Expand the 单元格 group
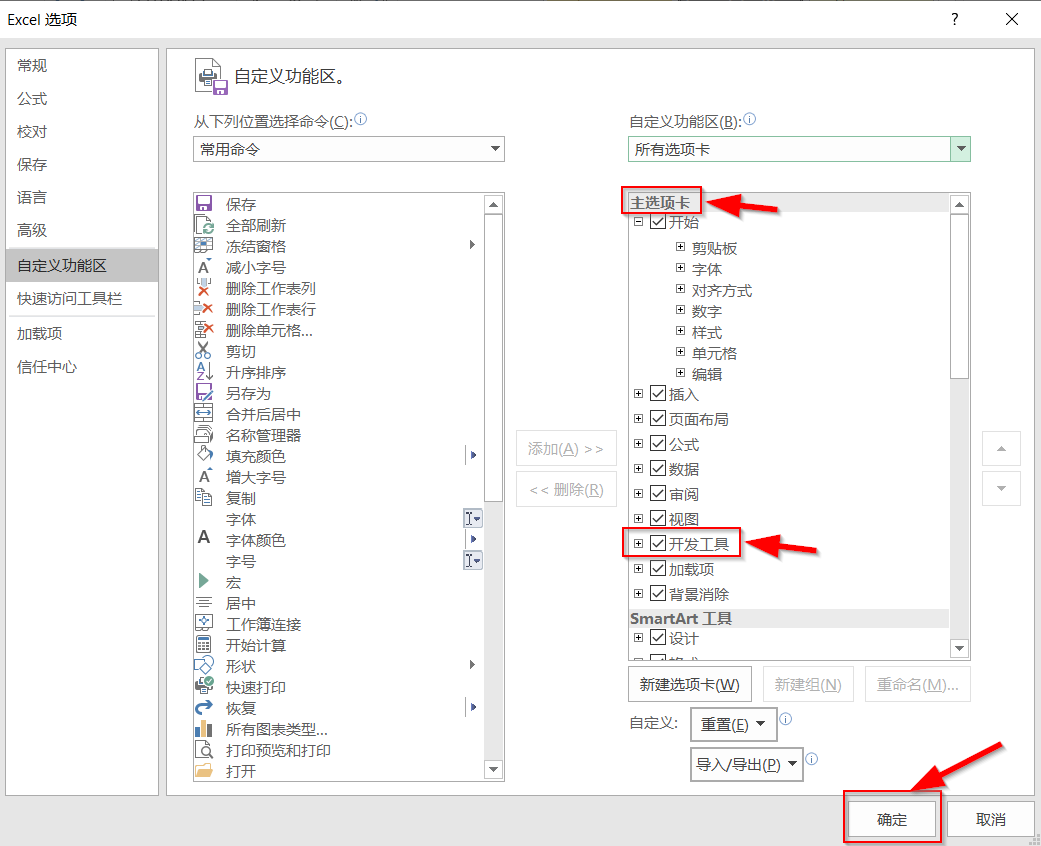Screen dimensions: 1041x846 click(x=681, y=352)
